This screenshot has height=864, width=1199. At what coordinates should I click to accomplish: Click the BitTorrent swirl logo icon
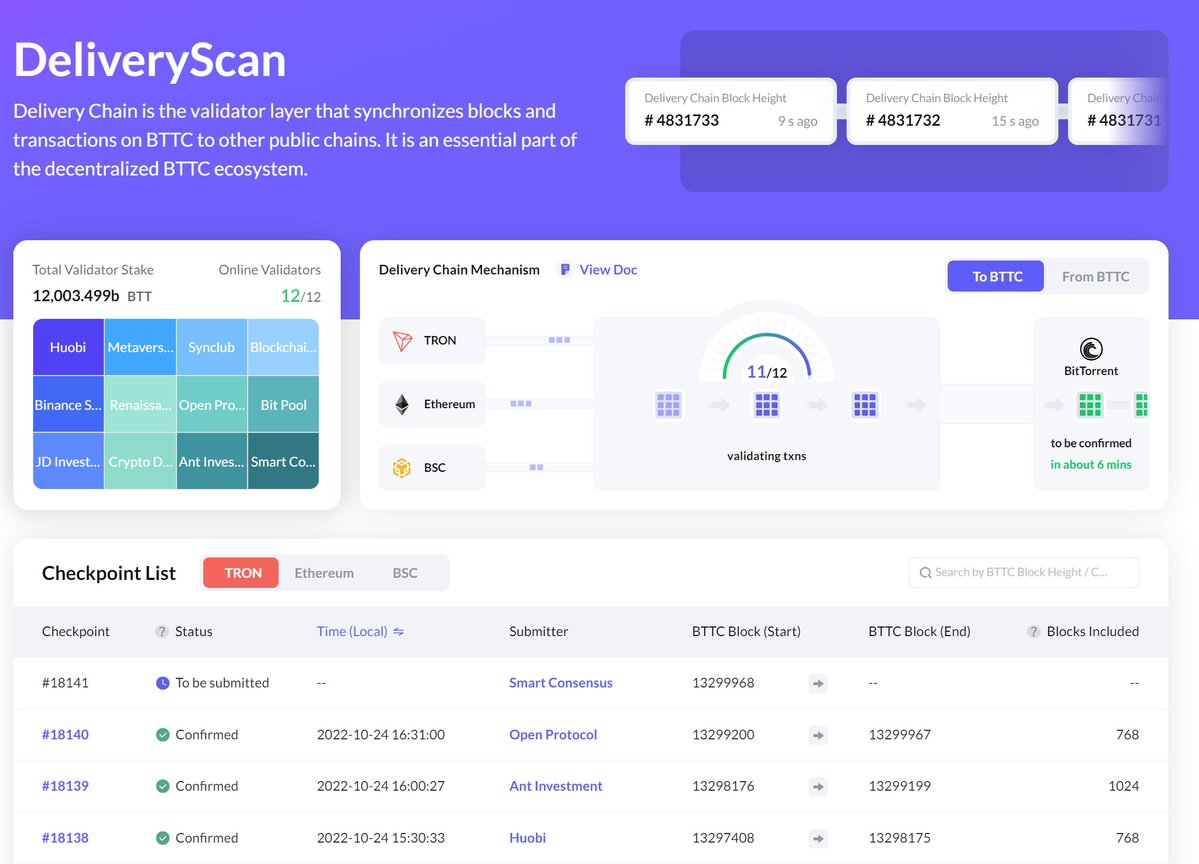click(1091, 349)
